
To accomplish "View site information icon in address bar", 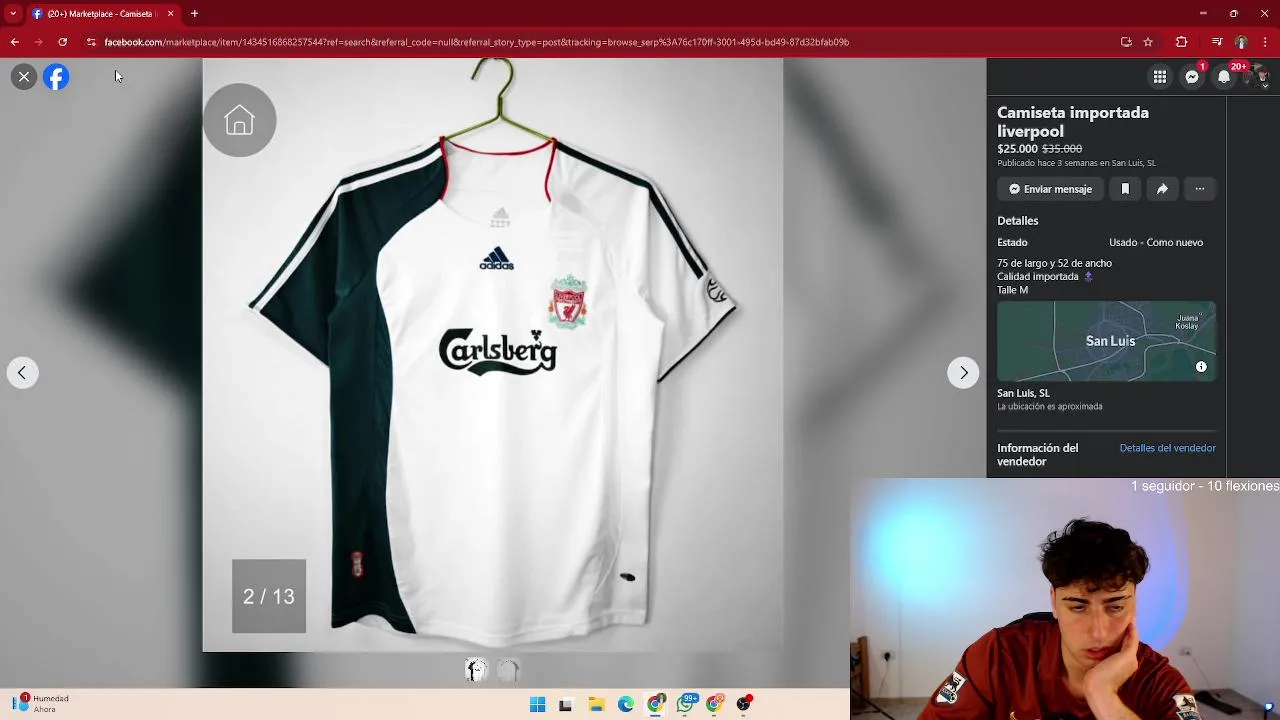I will click(x=91, y=42).
